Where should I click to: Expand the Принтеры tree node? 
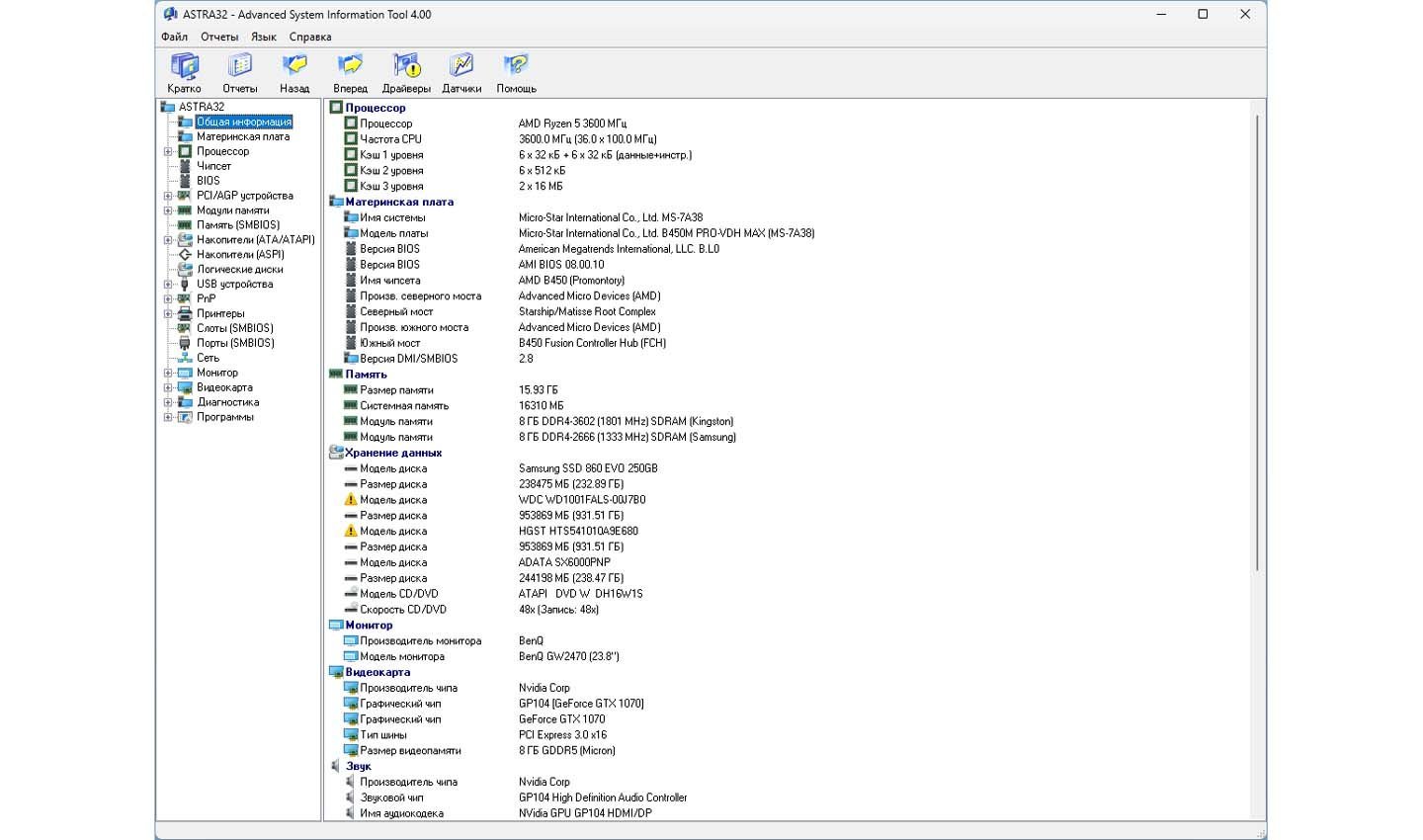[168, 313]
